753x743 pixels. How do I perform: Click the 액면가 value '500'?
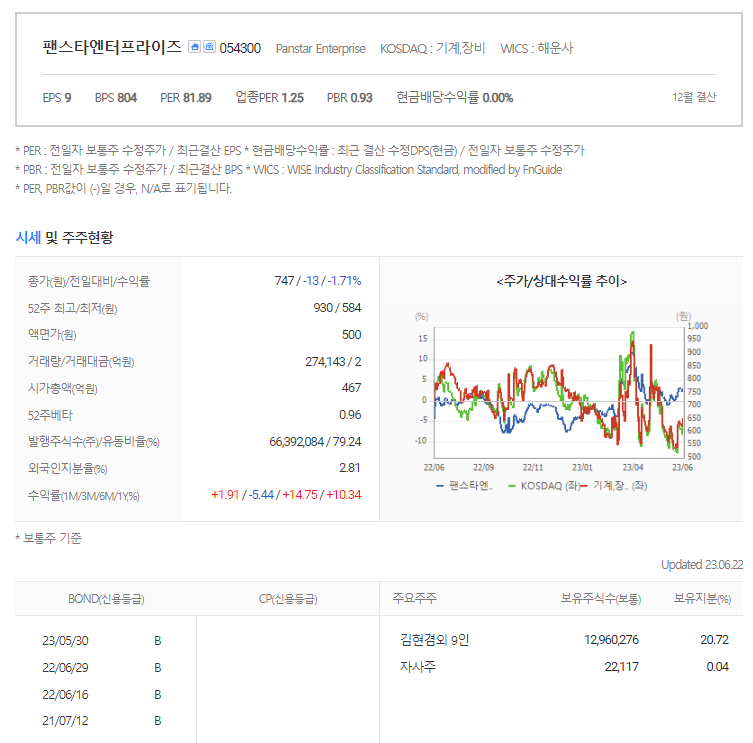pos(352,334)
